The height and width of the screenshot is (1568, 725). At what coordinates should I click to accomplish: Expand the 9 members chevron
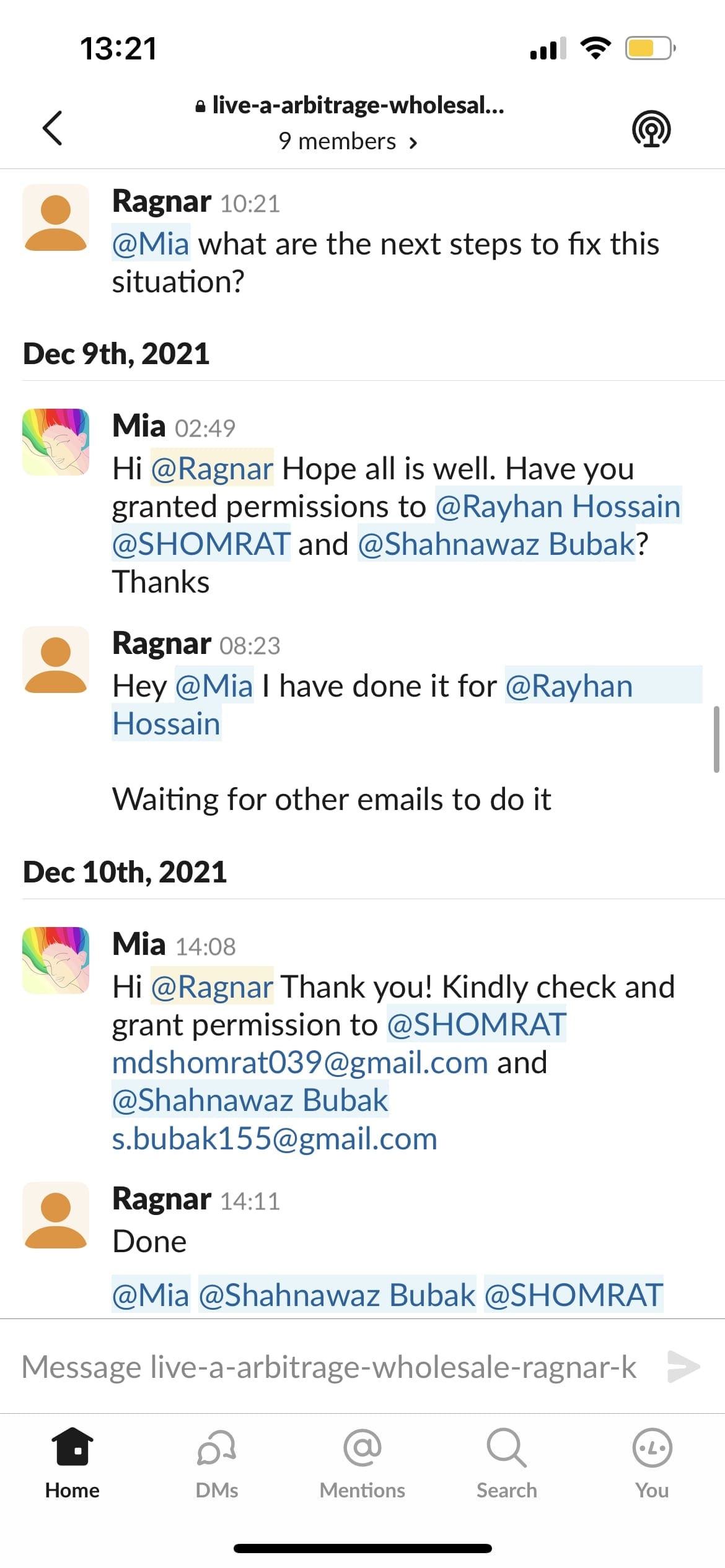point(413,143)
